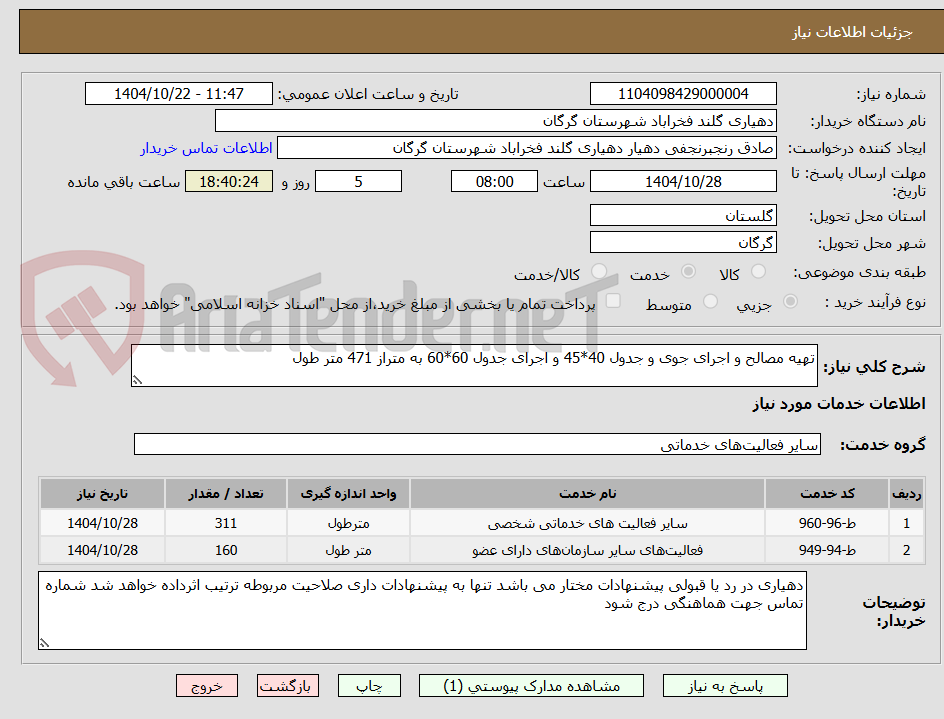Click فعالیت‌های سایر سازمان‌های دارای عضو cell
944x719 pixels.
[588, 550]
